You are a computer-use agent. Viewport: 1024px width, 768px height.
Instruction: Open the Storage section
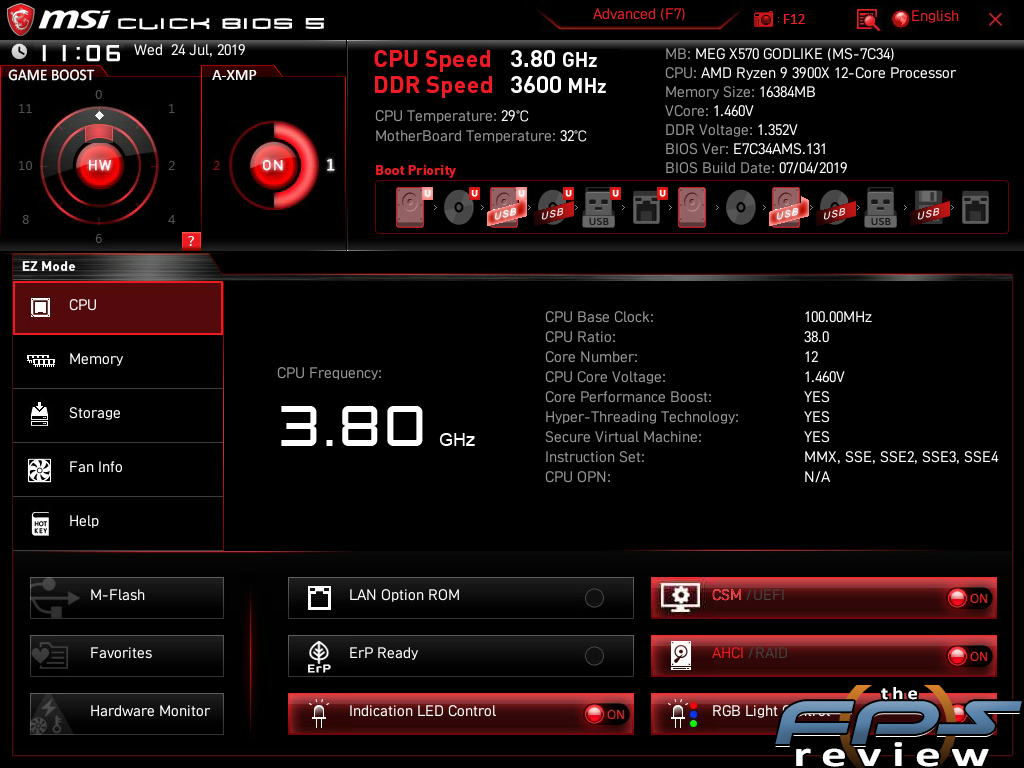pos(118,415)
